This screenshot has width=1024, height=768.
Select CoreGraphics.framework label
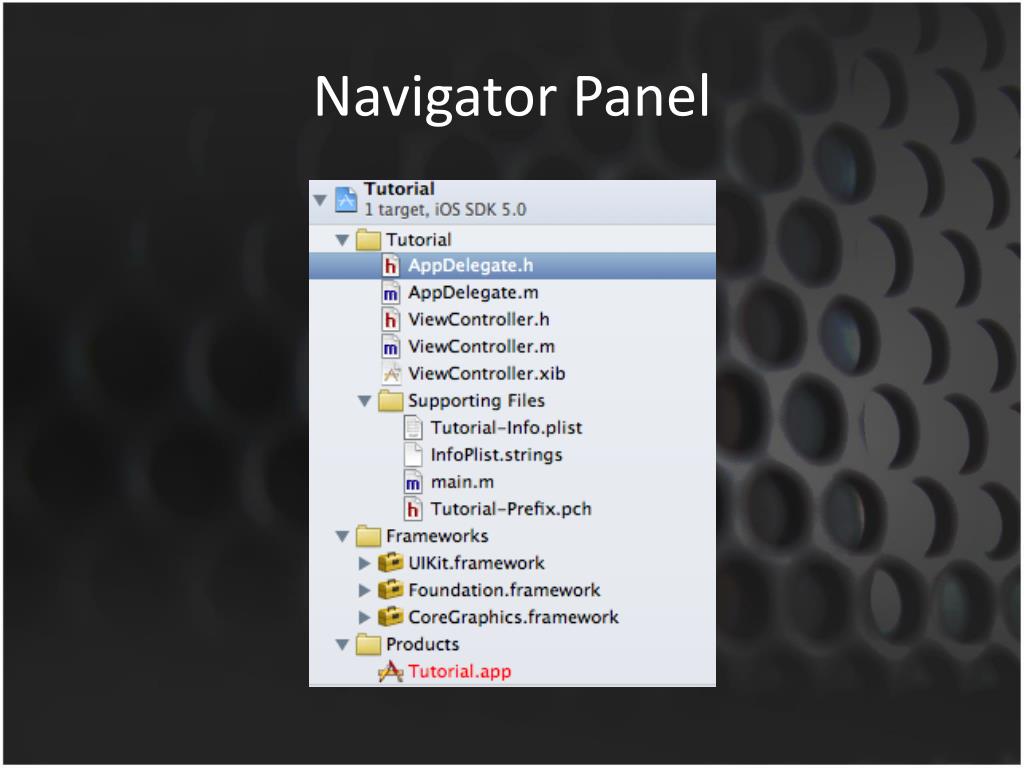tap(513, 617)
